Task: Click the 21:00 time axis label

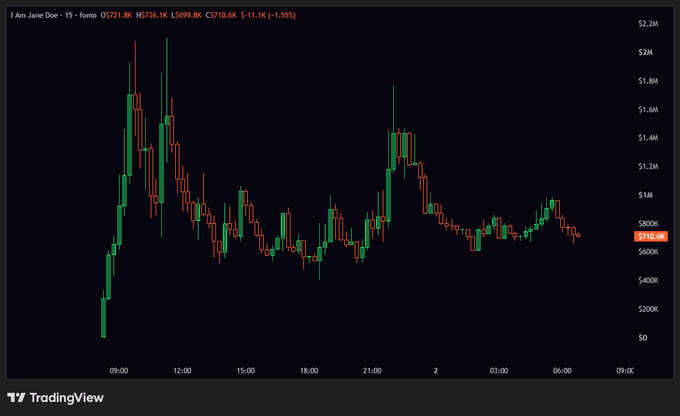Action: pos(372,370)
